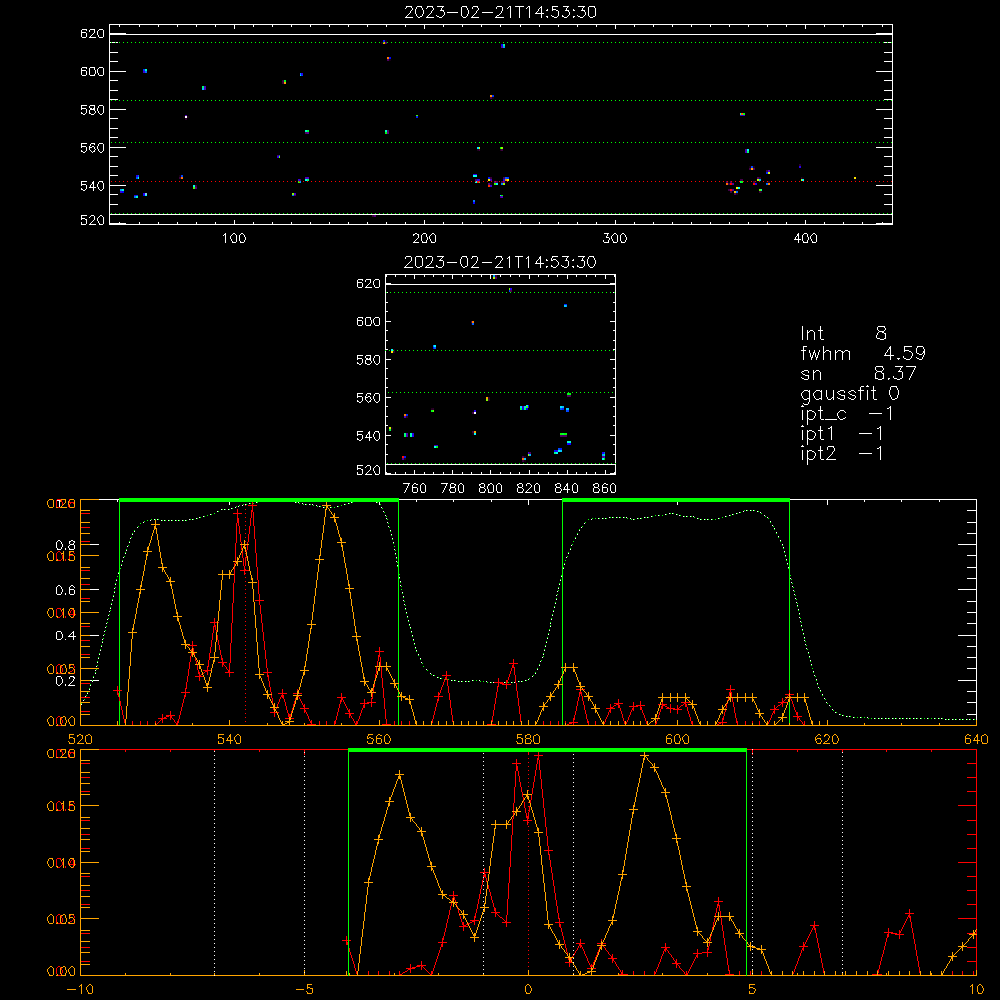The width and height of the screenshot is (1000, 1000).
Task: Click the 540 y-axis label of middle plot
Action: click(368, 436)
